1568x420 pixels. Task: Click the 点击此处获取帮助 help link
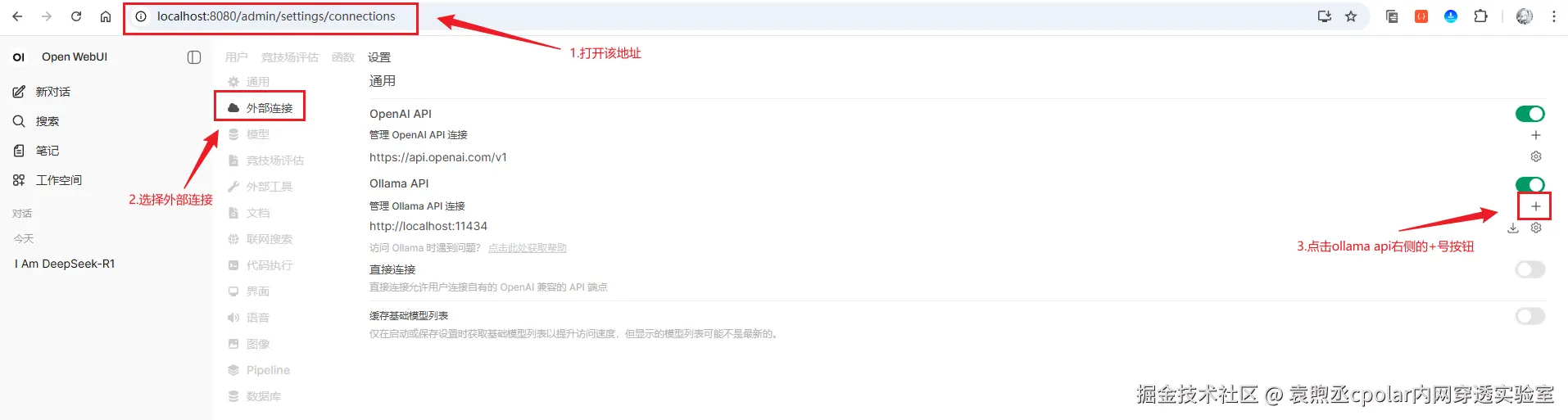[528, 248]
